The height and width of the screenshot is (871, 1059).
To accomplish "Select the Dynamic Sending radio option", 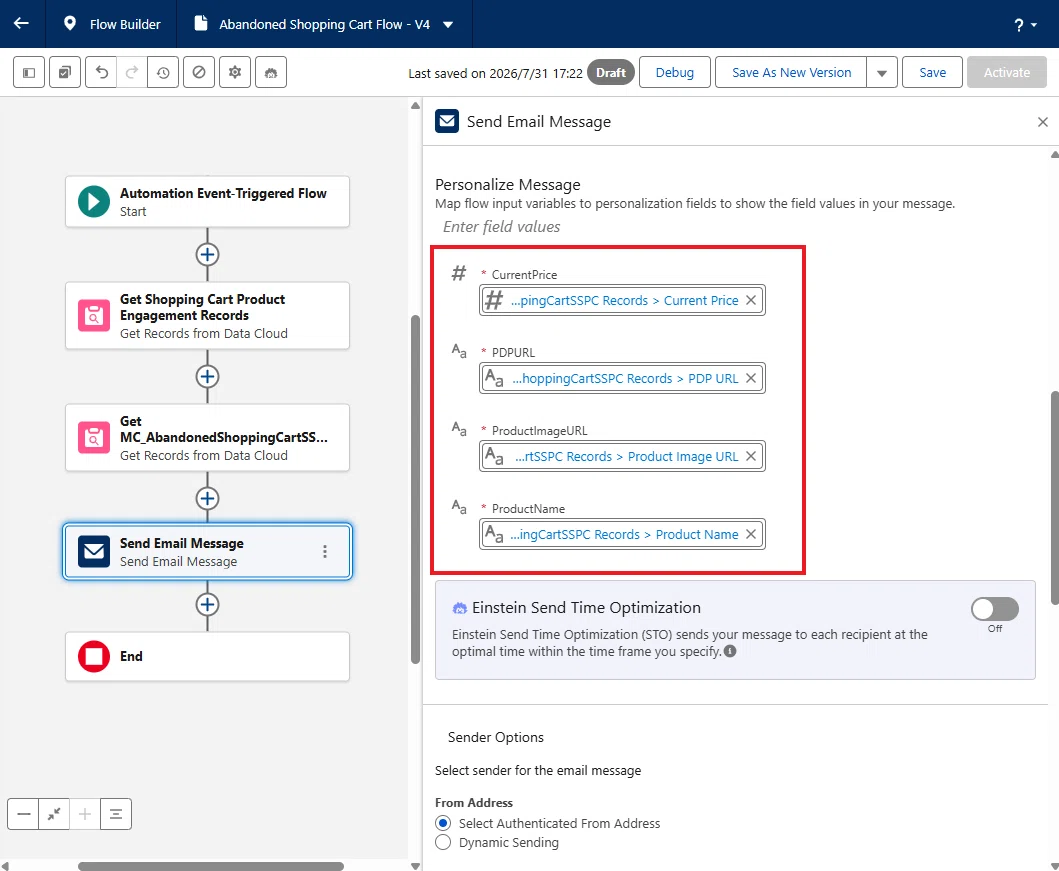I will 443,842.
